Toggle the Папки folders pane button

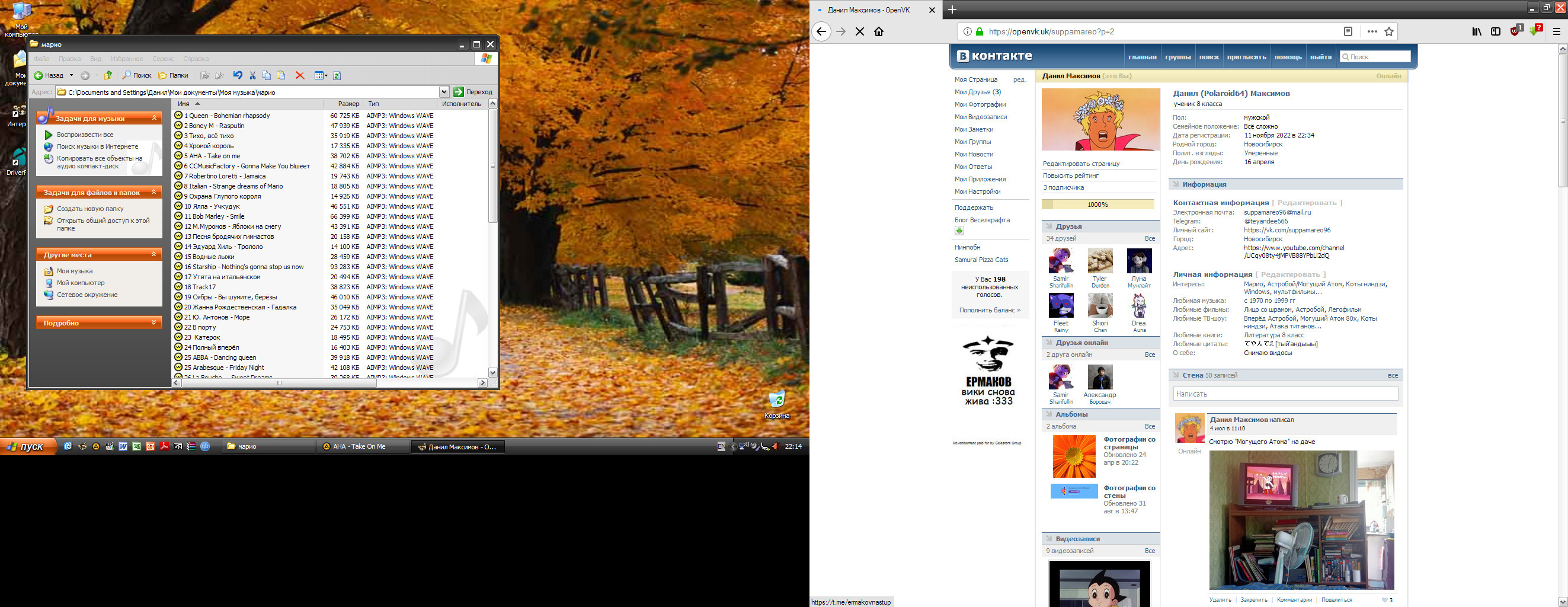[x=174, y=75]
